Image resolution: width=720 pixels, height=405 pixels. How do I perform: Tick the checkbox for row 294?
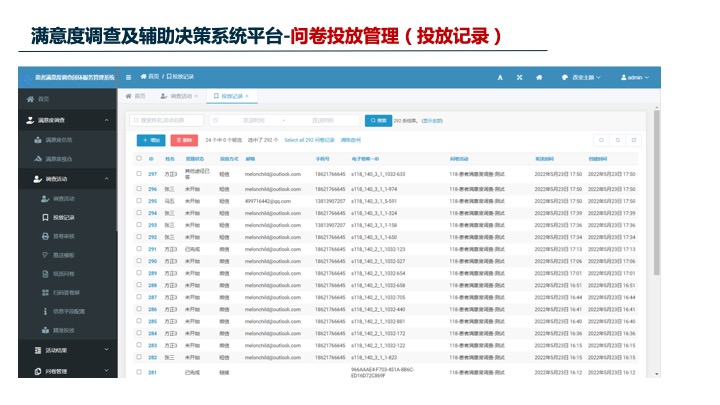click(139, 213)
